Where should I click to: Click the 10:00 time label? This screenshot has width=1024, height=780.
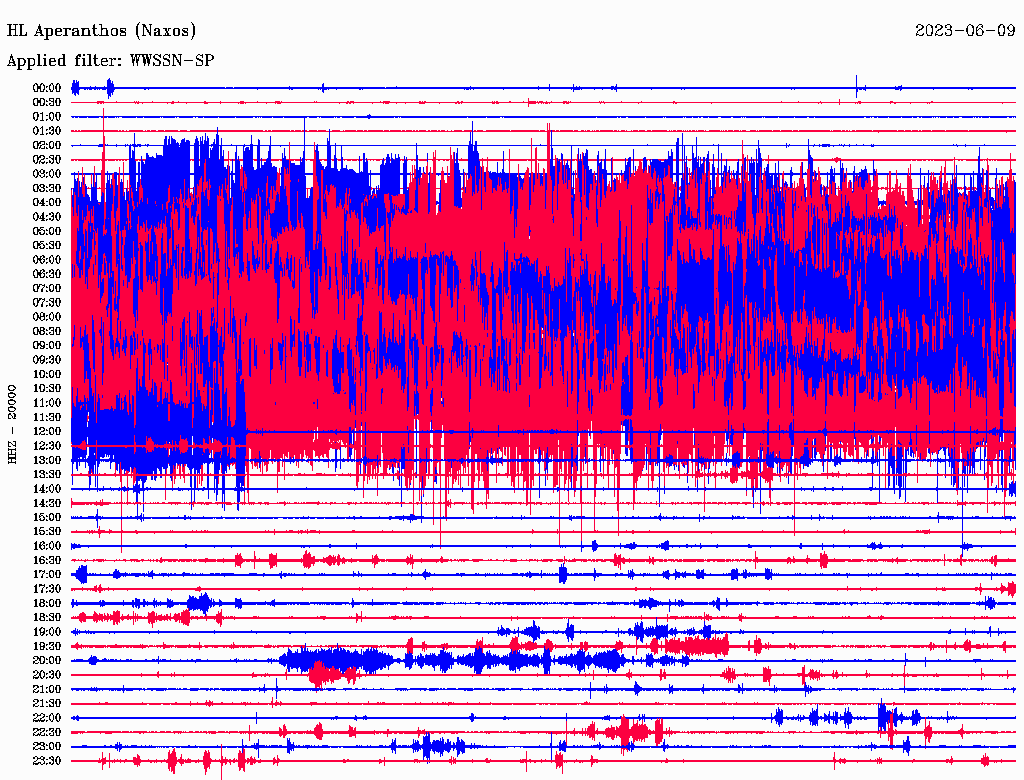[47, 374]
